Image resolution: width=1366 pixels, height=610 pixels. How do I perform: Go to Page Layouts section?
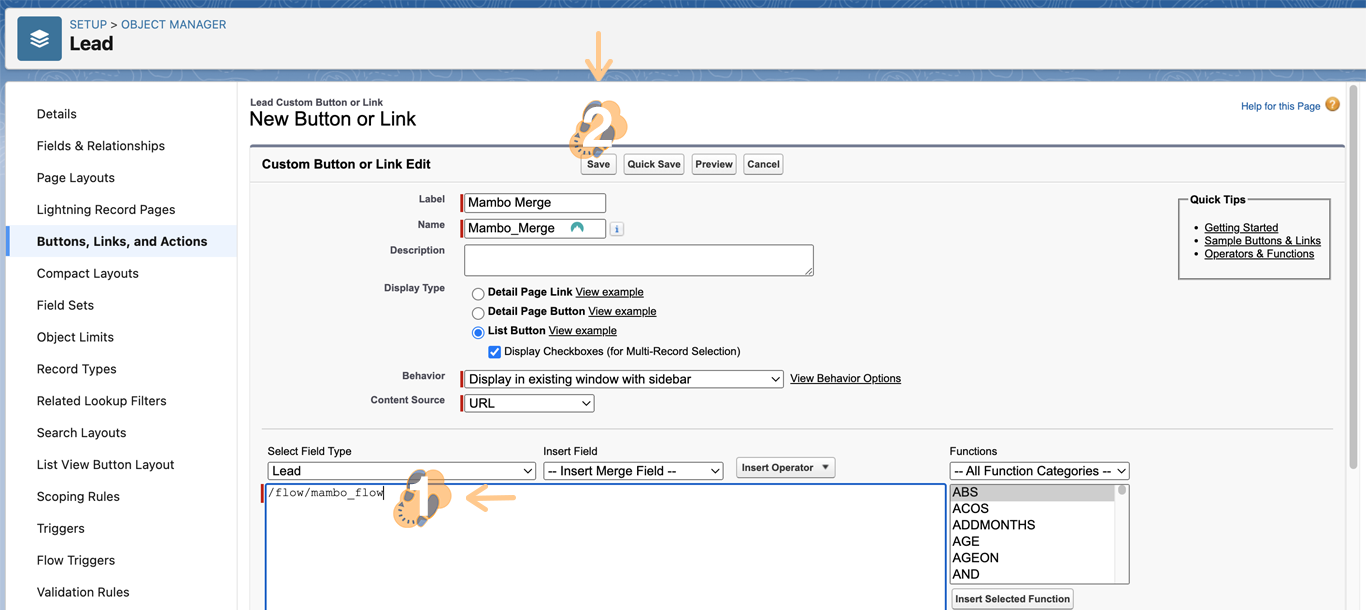click(75, 178)
